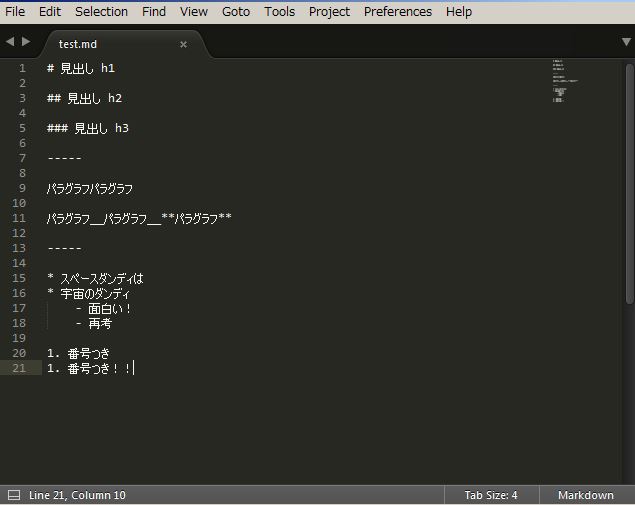Open the Preferences menu
This screenshot has height=505, width=635.
[x=398, y=11]
